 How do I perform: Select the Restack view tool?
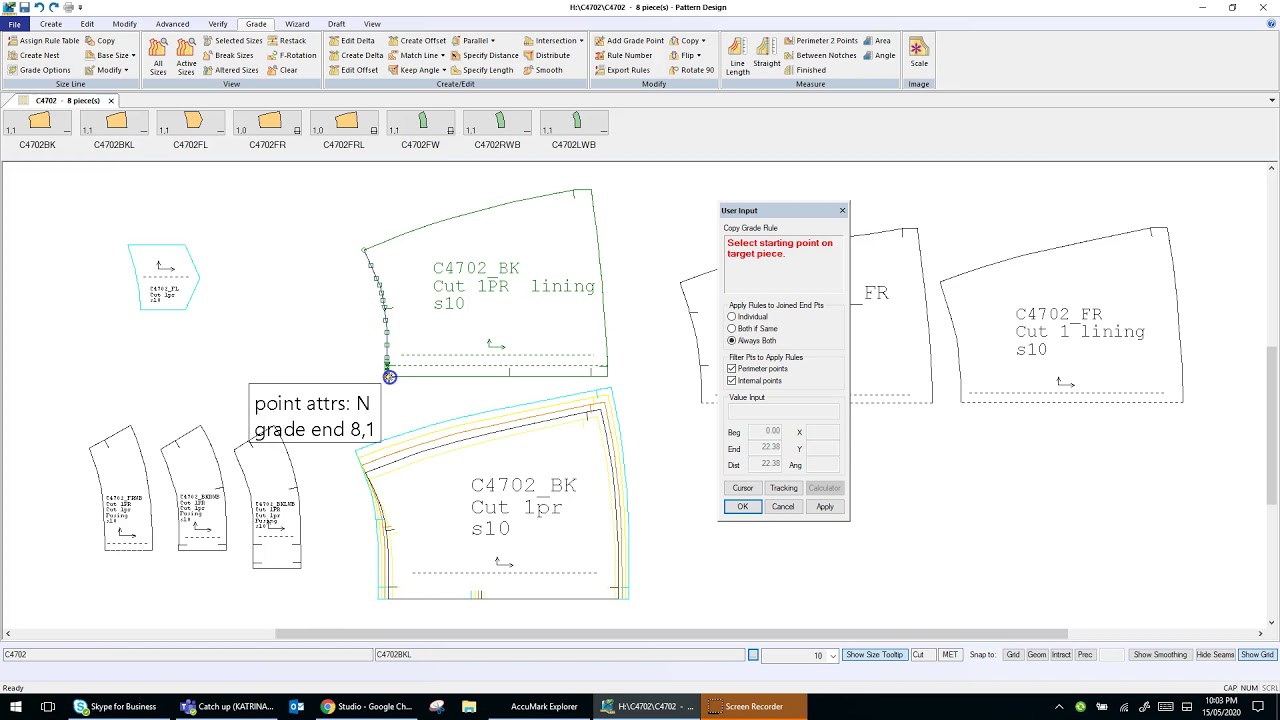(x=287, y=41)
